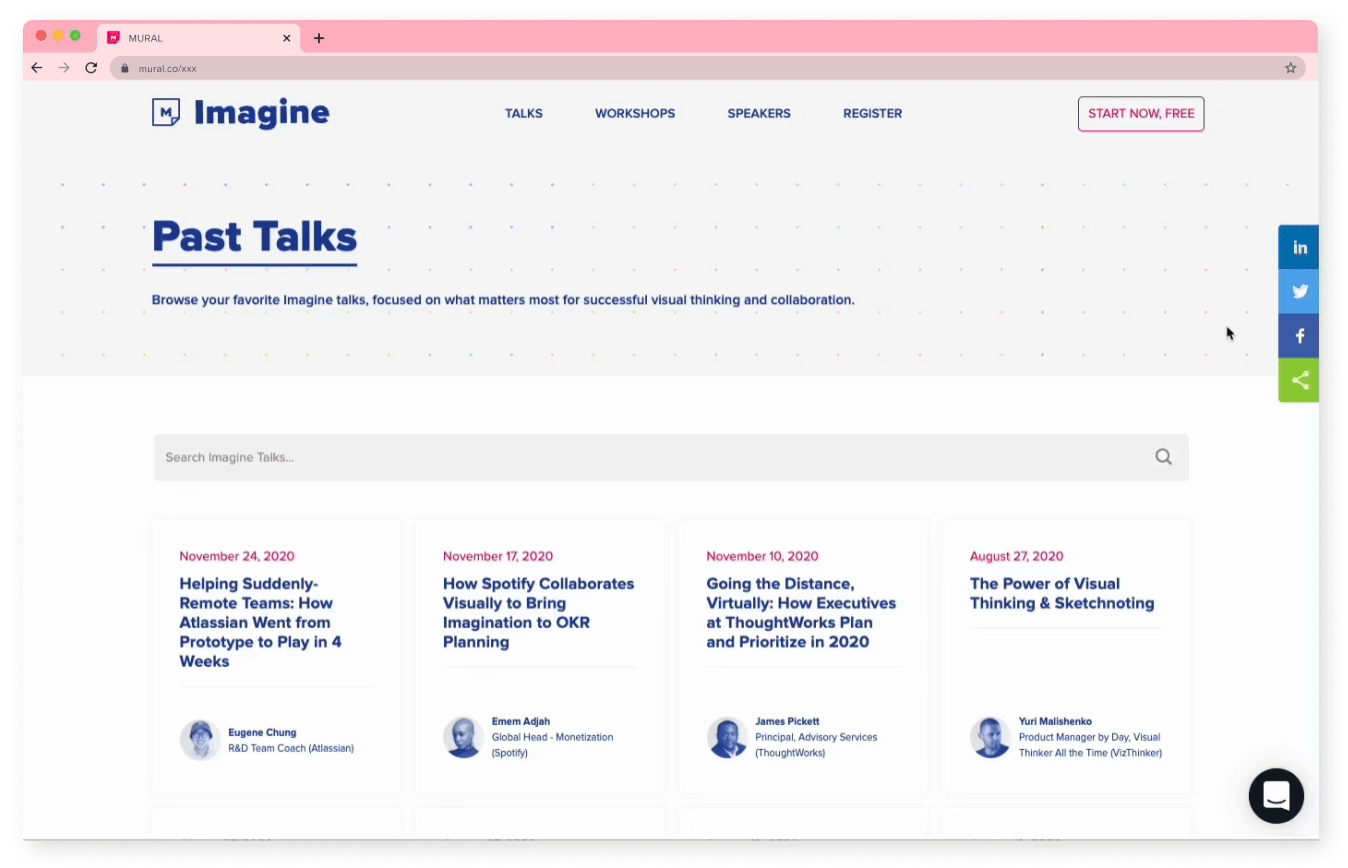Click the LinkedIn share icon

click(1299, 247)
